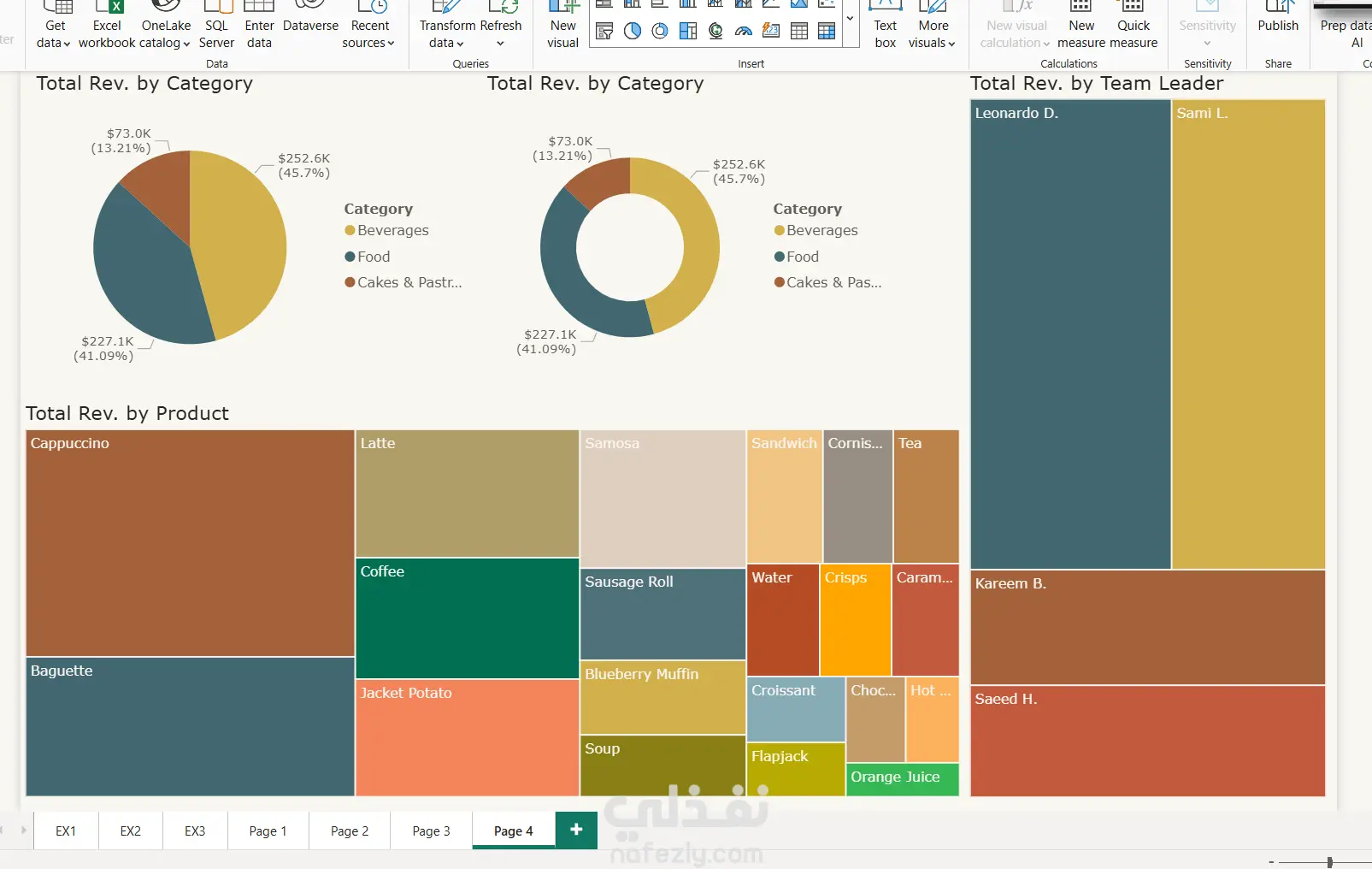Add a new page with plus button

tap(576, 829)
